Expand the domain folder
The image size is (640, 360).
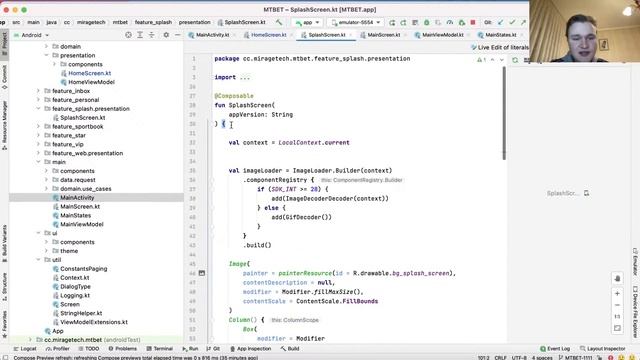46,47
